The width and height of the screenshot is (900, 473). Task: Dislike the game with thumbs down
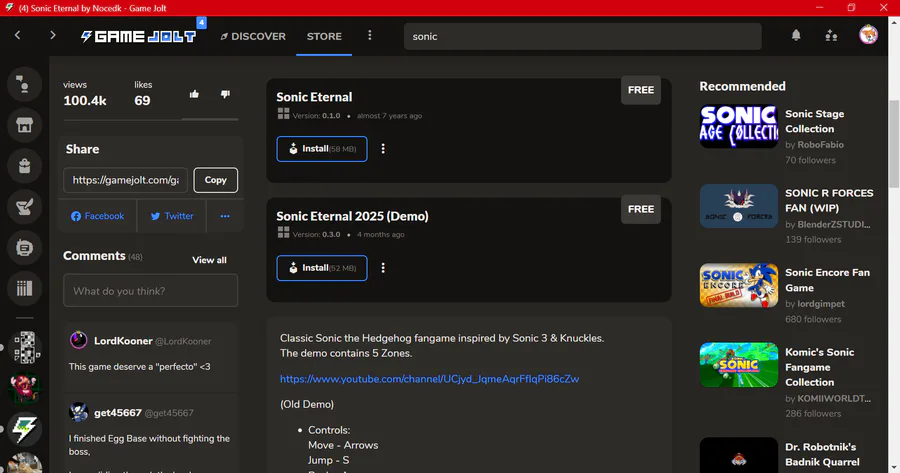click(x=225, y=94)
